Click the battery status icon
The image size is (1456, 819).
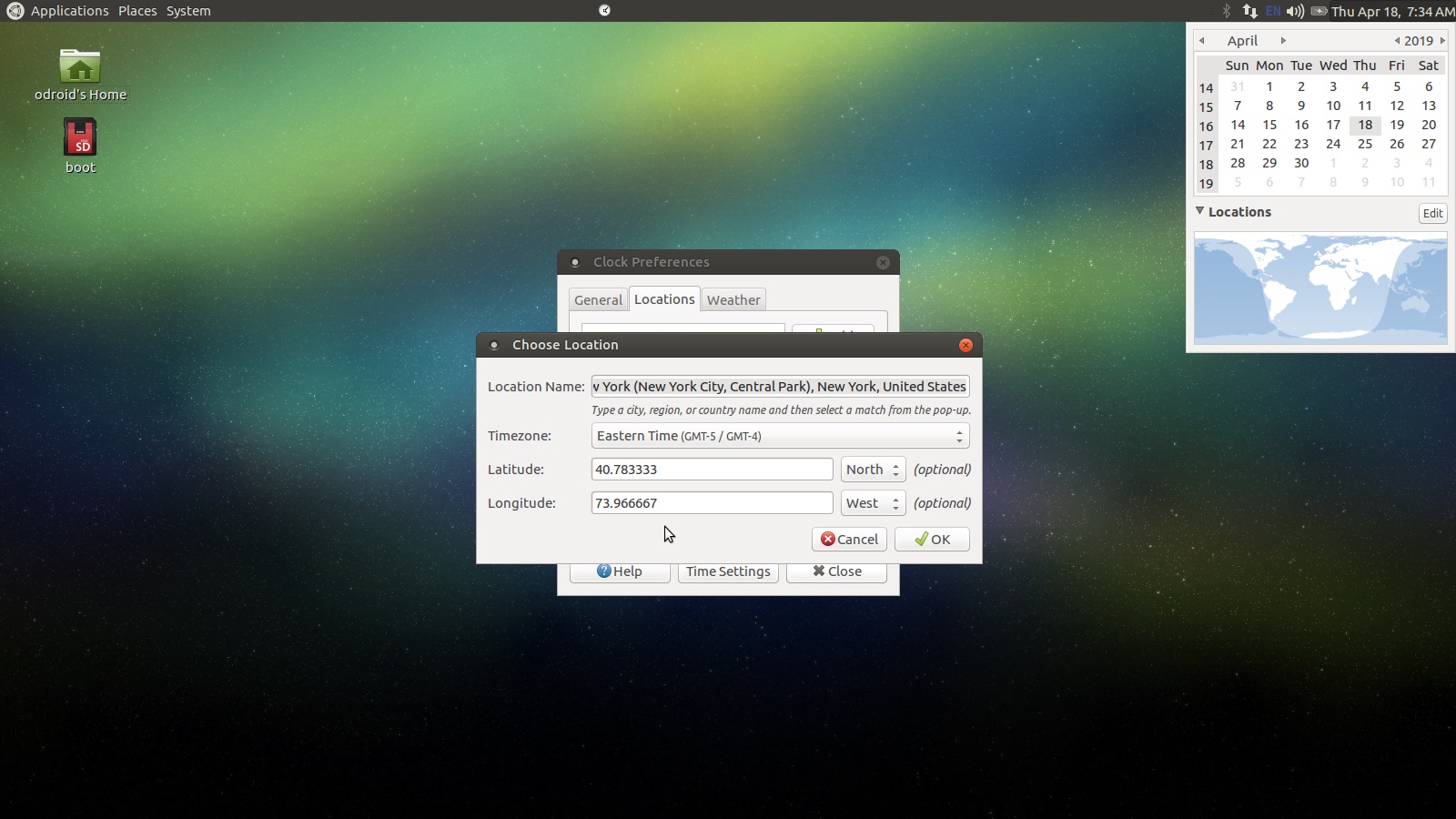coord(1319,11)
